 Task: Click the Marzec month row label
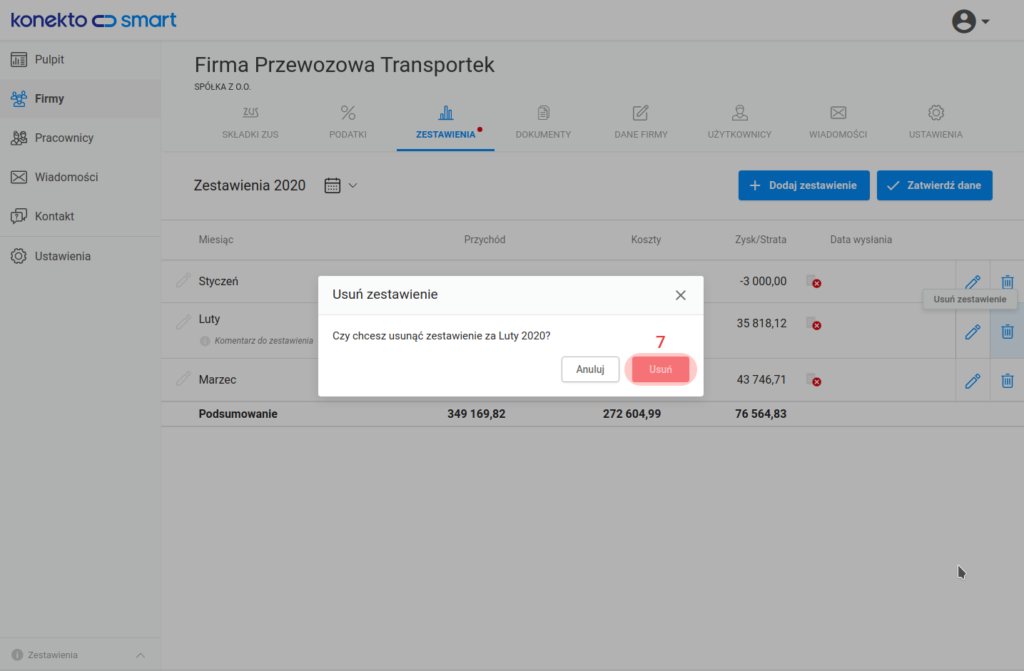click(x=217, y=380)
